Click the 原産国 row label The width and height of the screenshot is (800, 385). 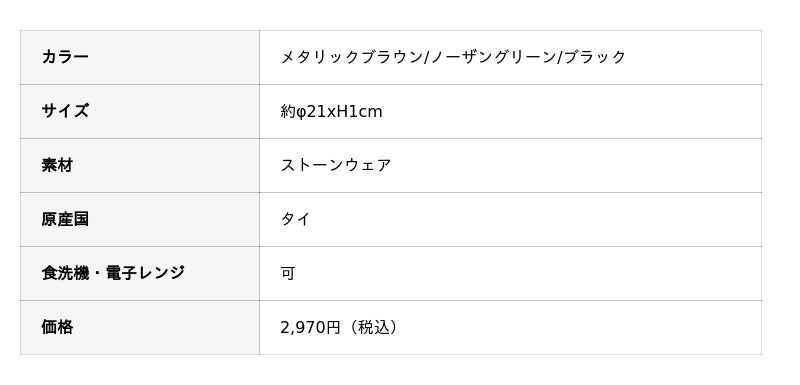[140, 219]
